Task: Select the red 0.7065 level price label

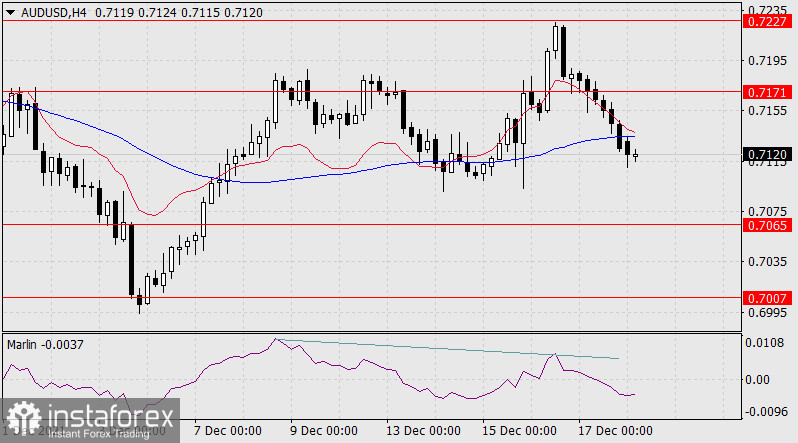Action: tap(767, 225)
